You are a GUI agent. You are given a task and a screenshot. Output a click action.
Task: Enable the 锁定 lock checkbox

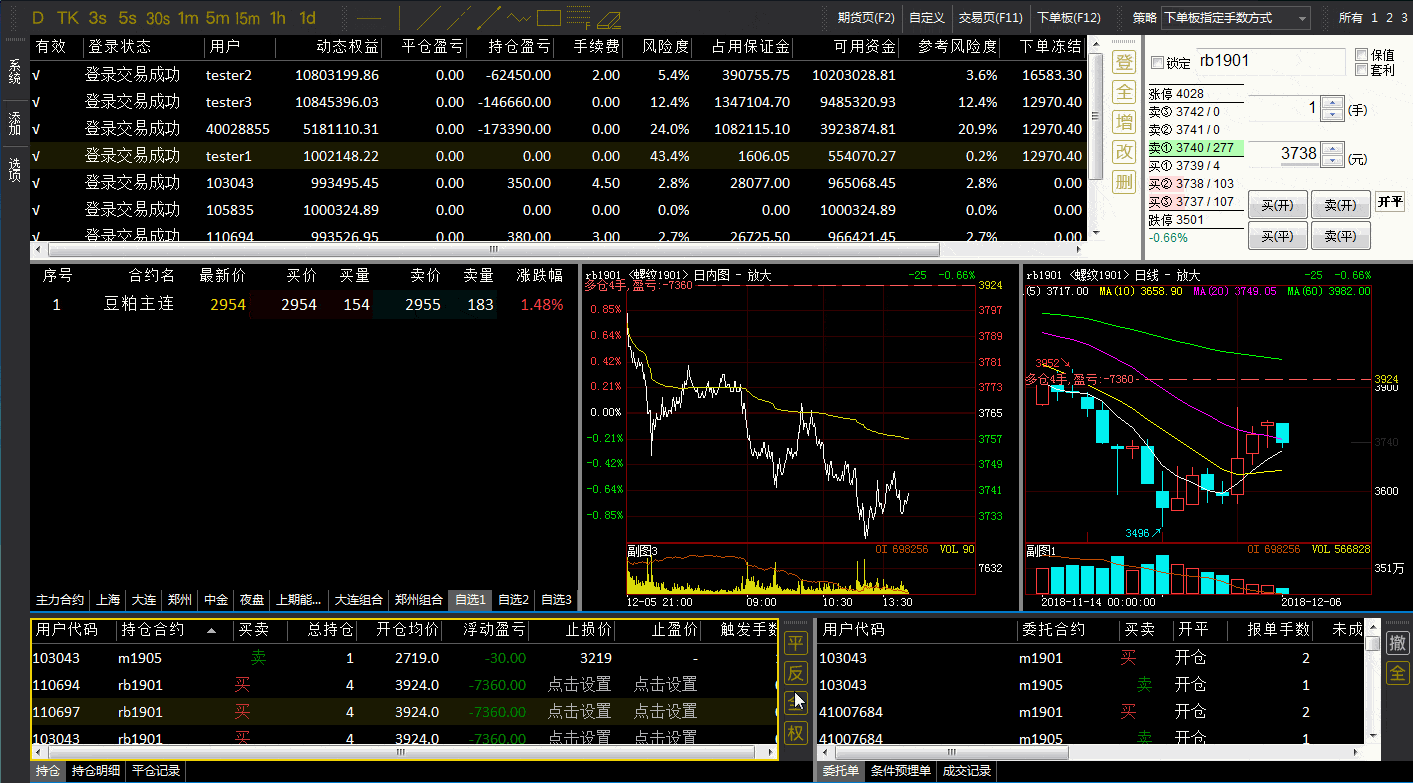coord(1158,63)
